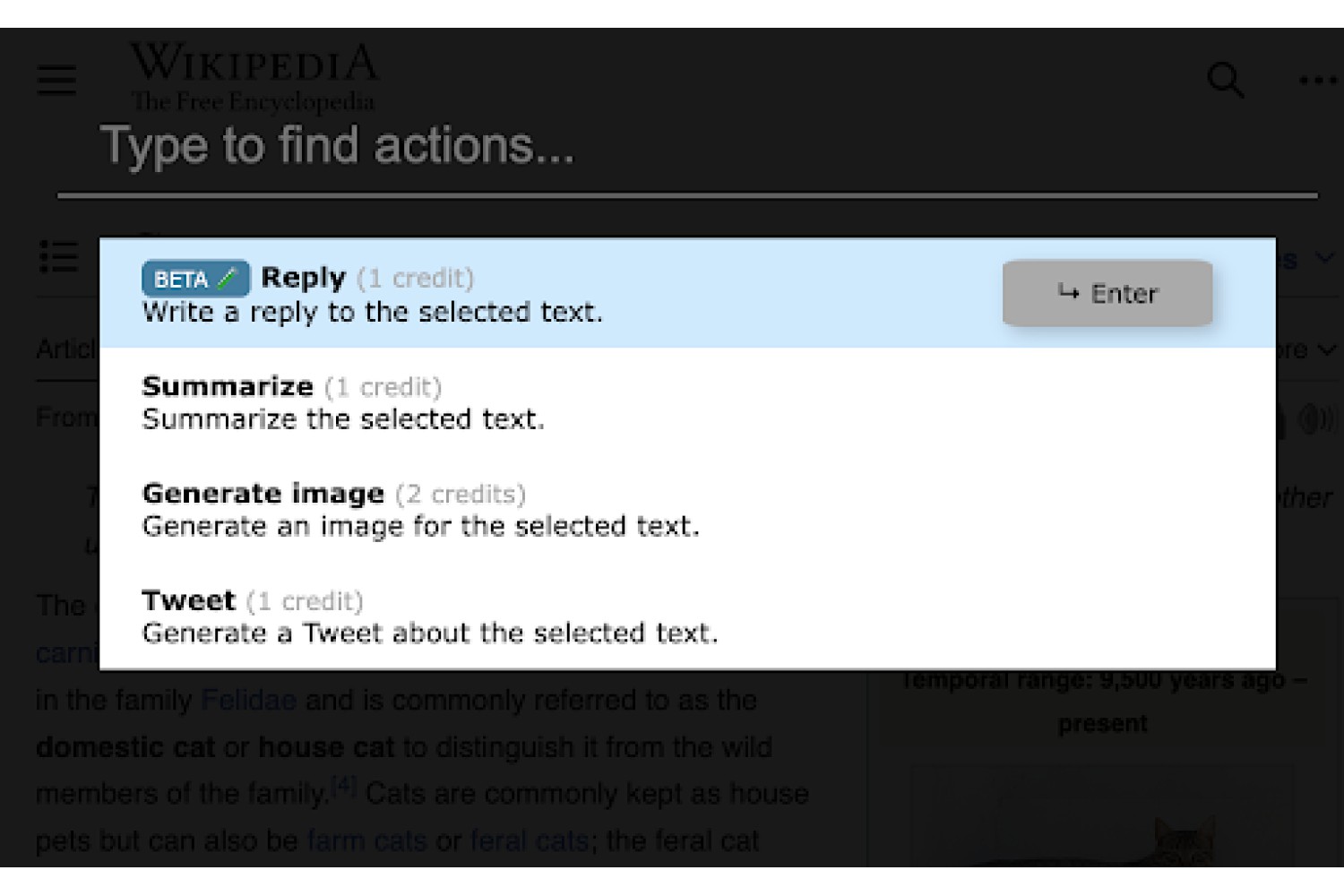Click the Enter button for Reply action
The width and height of the screenshot is (1344, 896).
click(1107, 293)
